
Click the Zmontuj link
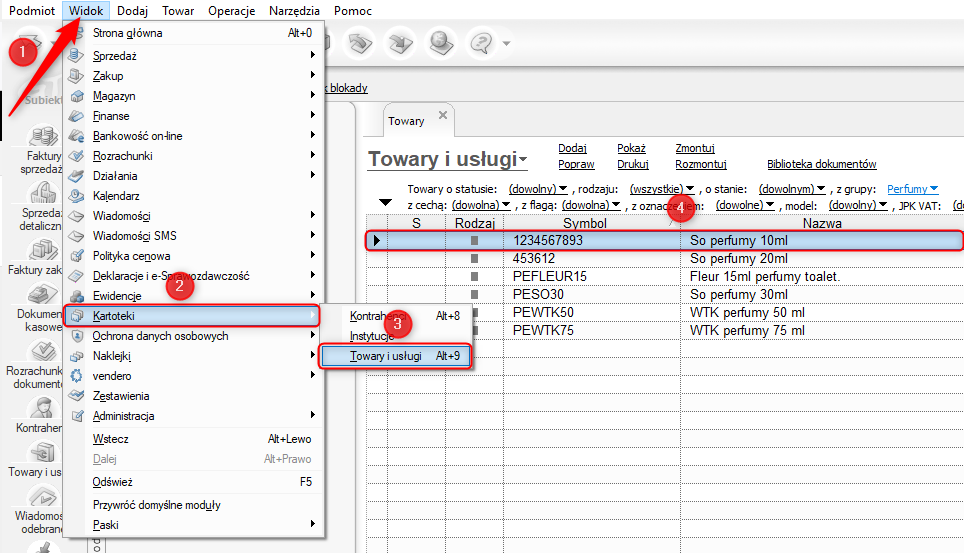pos(695,148)
